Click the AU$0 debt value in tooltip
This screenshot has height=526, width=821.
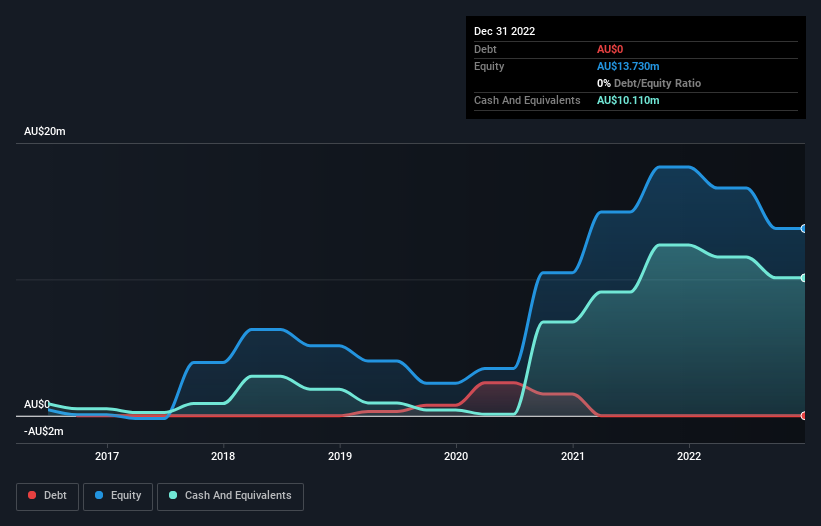pyautogui.click(x=610, y=49)
